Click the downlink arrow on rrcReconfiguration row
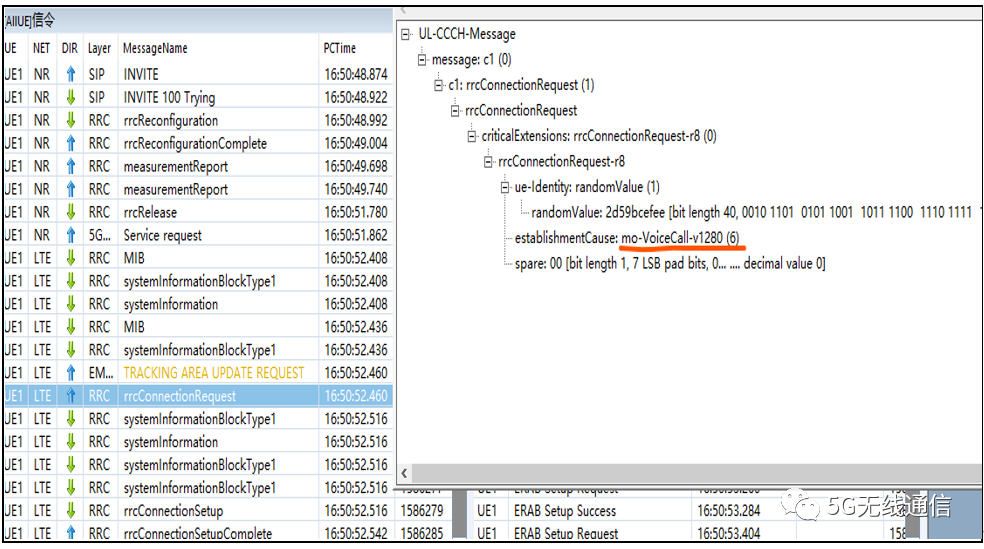The height and width of the screenshot is (549, 984). [x=71, y=120]
